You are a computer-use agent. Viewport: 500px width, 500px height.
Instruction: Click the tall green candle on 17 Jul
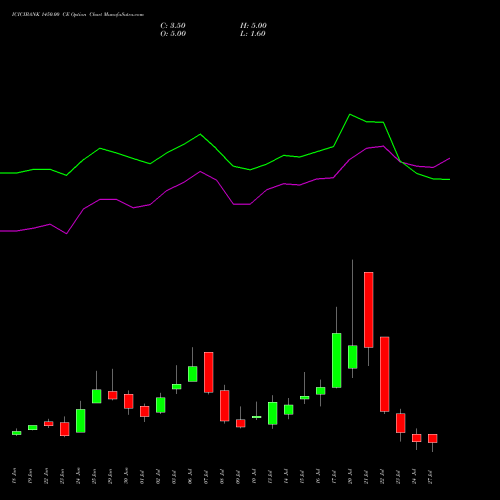337,360
